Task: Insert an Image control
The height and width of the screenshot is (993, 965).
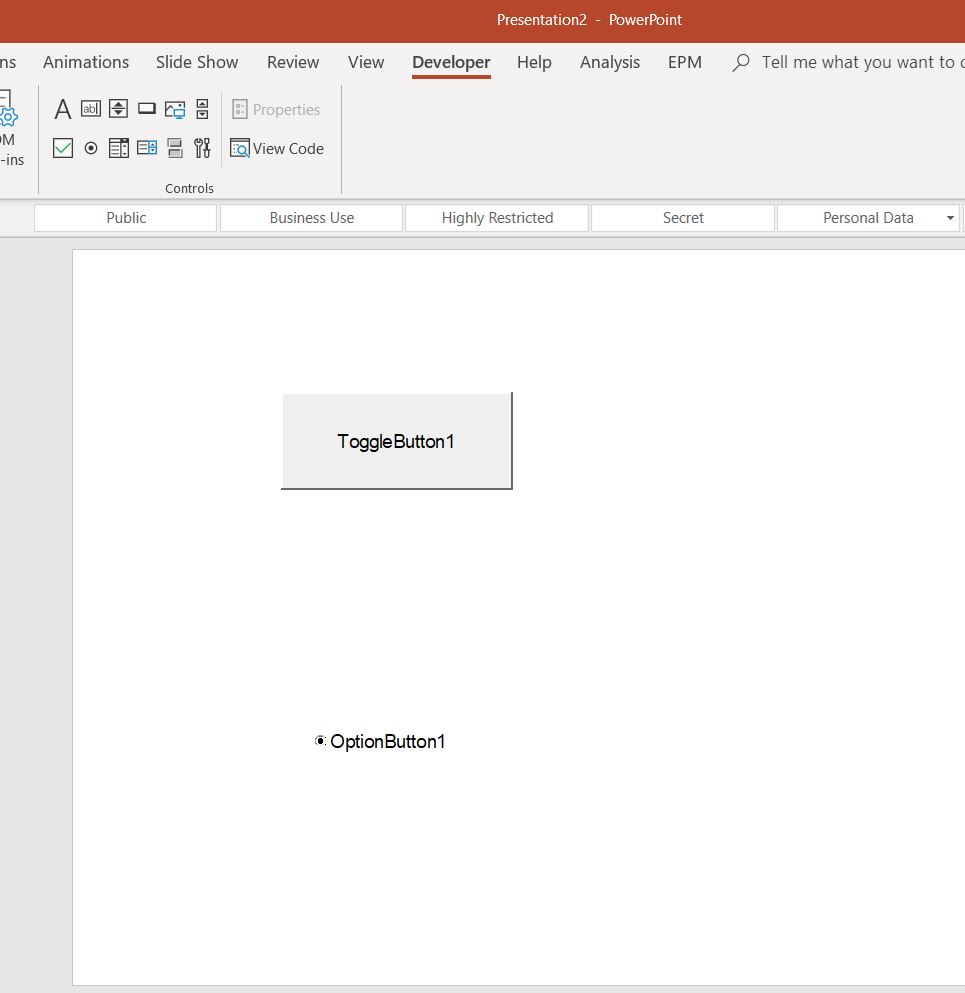Action: point(175,110)
